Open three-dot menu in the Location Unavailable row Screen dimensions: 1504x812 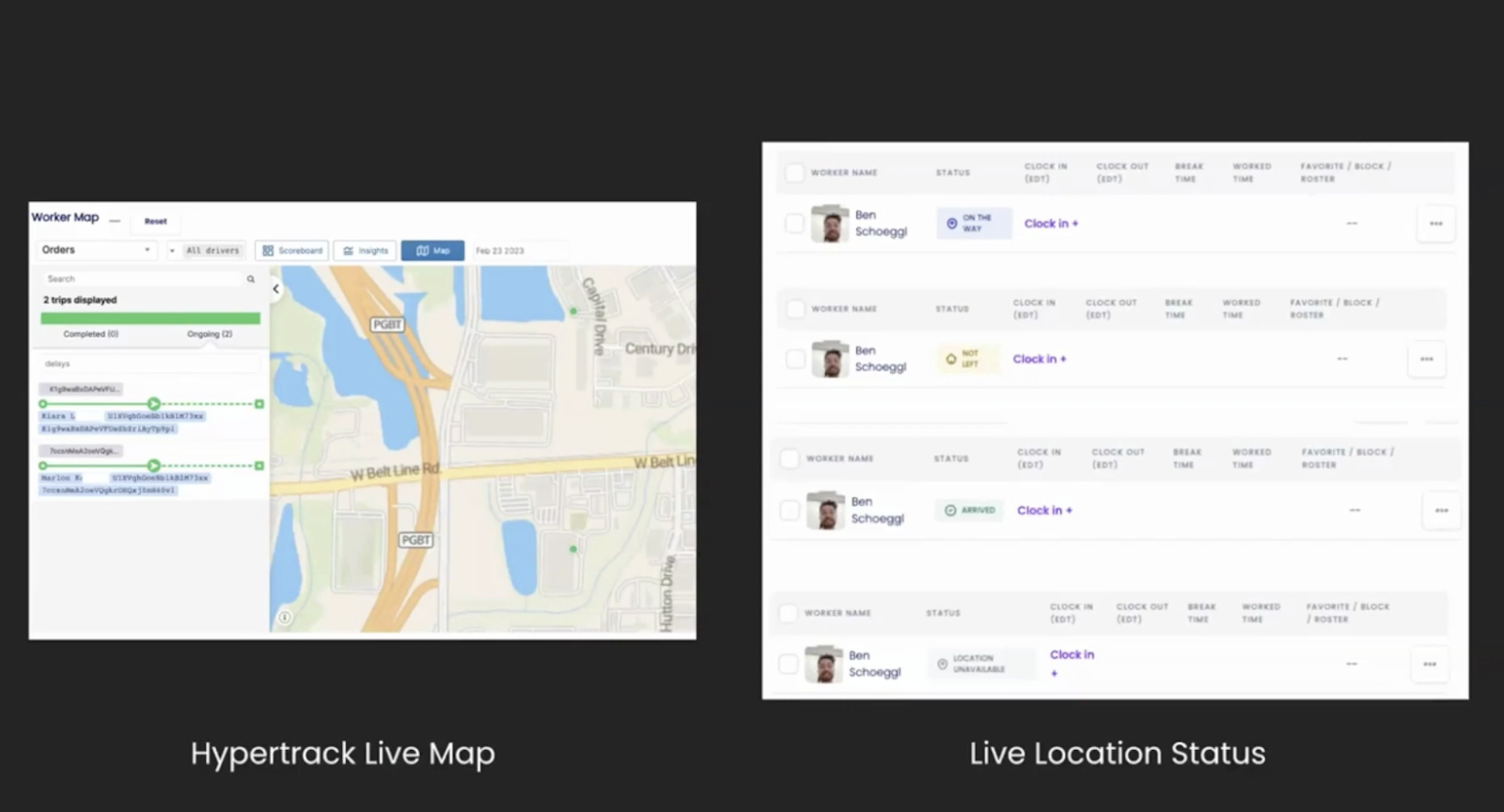[x=1430, y=664]
